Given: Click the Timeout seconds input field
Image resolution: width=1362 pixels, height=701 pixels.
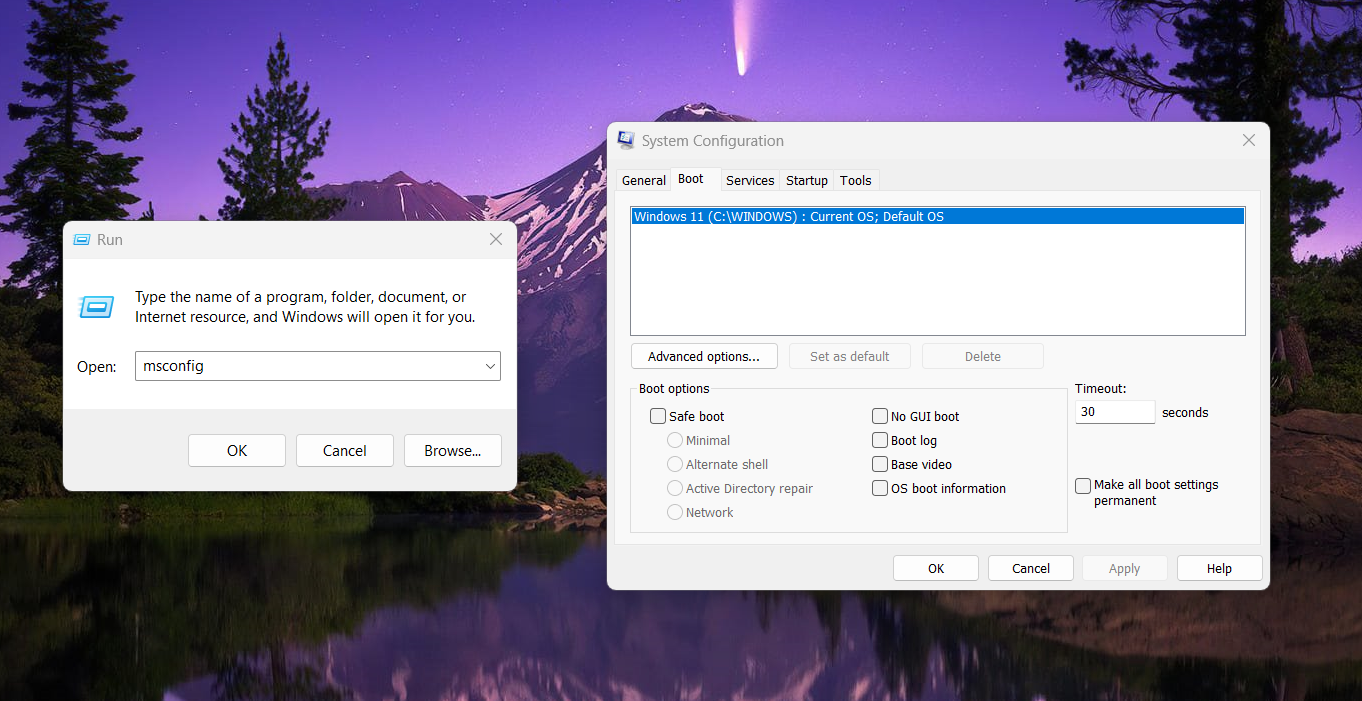Looking at the screenshot, I should (x=1115, y=412).
